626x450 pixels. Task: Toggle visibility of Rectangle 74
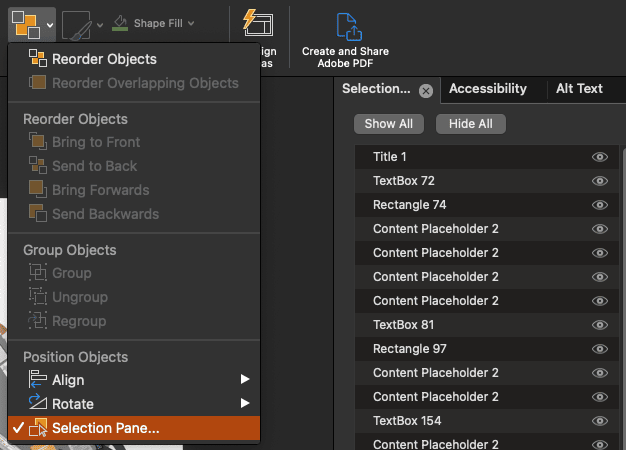point(599,205)
